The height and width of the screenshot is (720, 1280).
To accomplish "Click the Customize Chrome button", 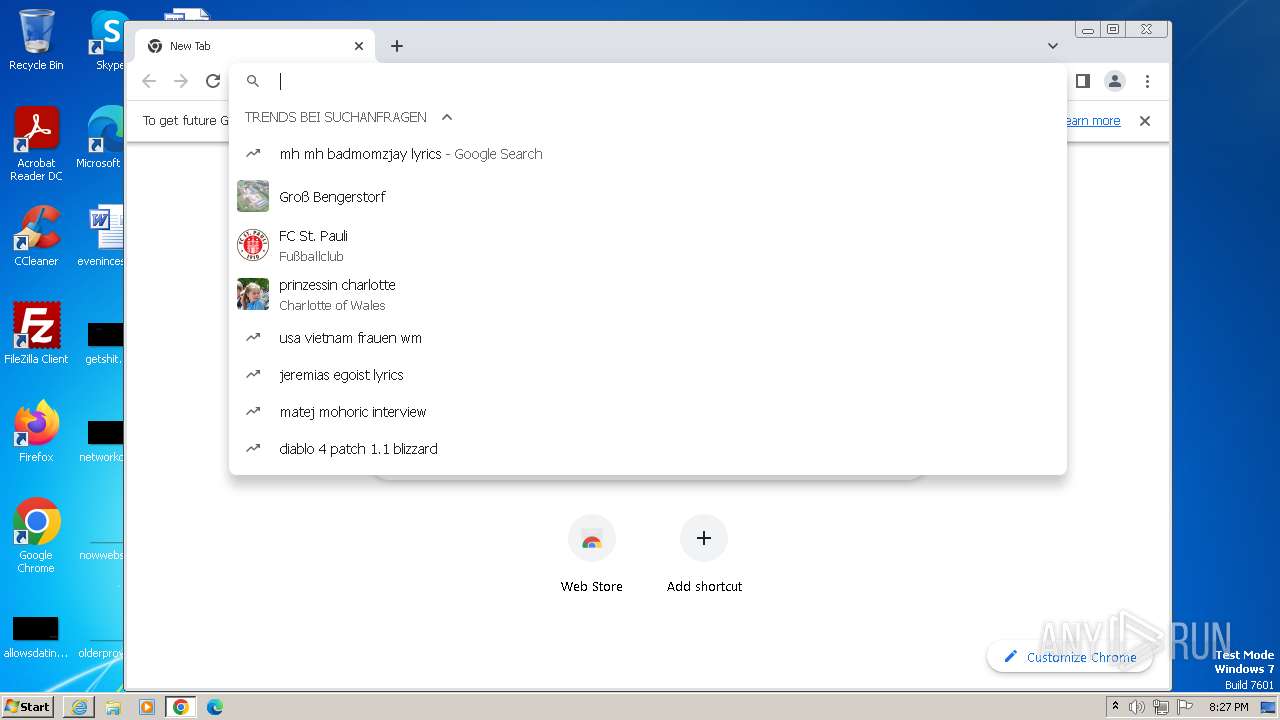I will (x=1069, y=657).
